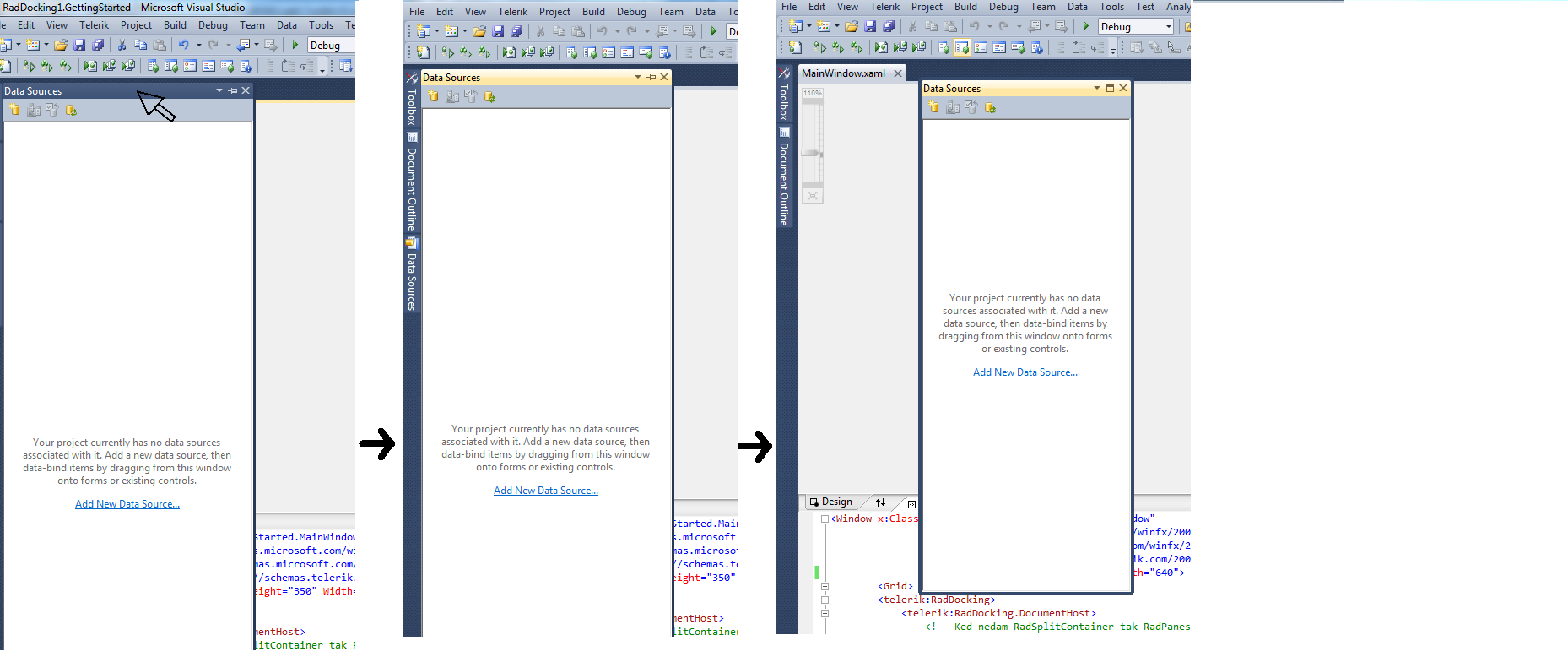
Task: Click New Test icon in middle screenshot
Action: (x=422, y=52)
